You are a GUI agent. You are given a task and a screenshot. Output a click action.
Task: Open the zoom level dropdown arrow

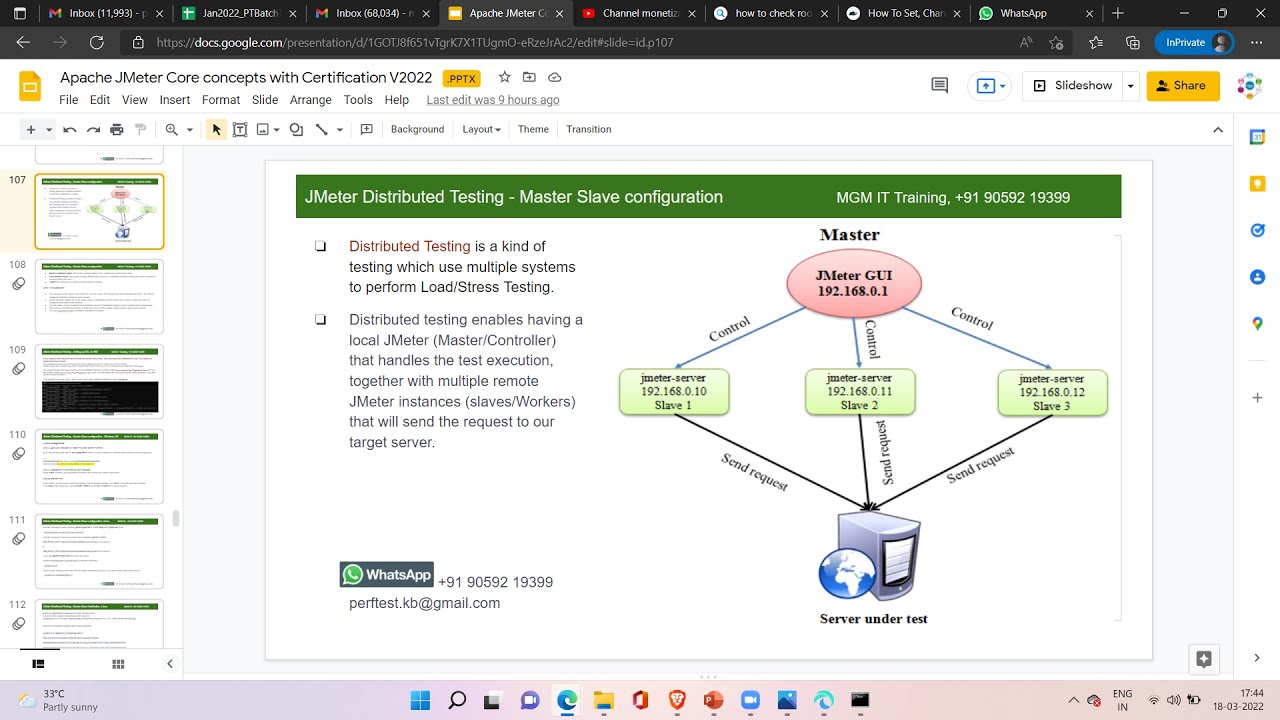(189, 129)
